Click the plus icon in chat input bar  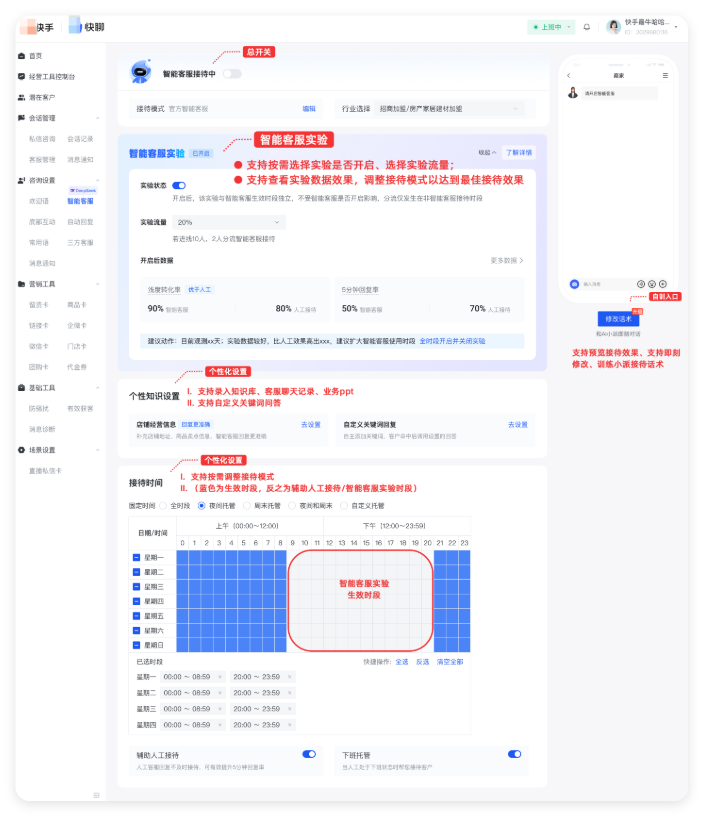[663, 284]
